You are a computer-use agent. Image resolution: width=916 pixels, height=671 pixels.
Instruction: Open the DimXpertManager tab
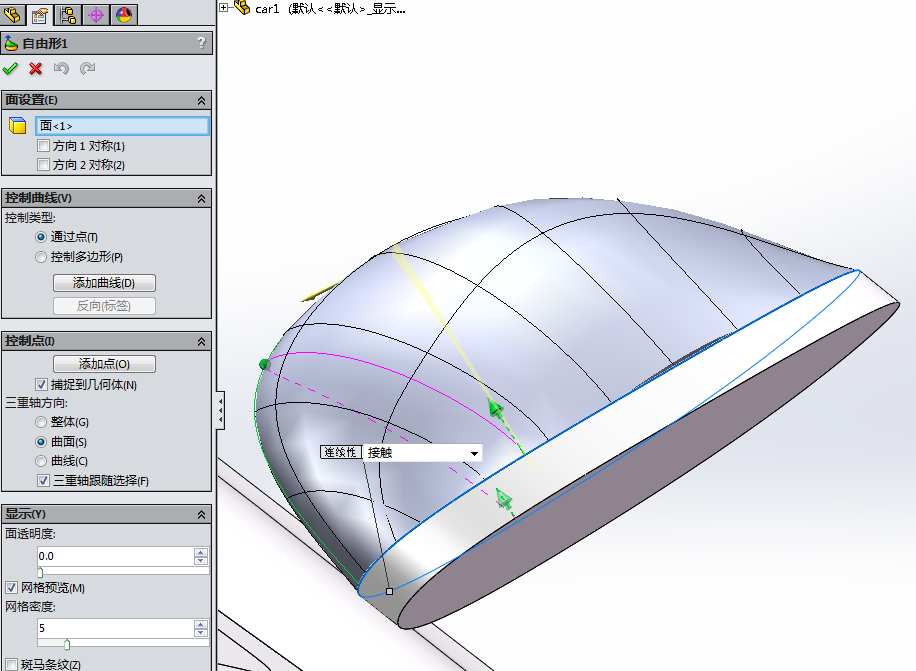(x=96, y=14)
